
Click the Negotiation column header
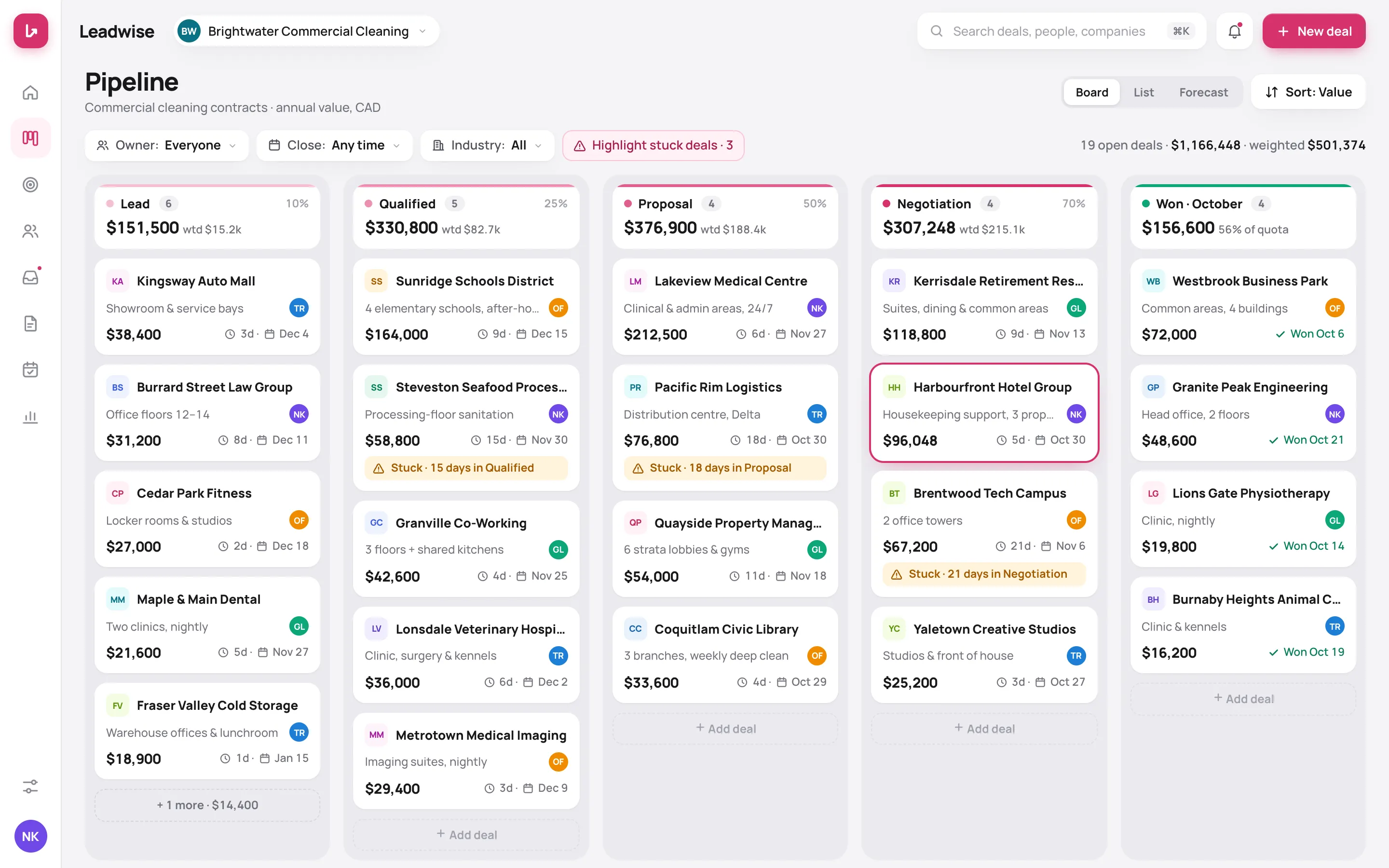(984, 217)
